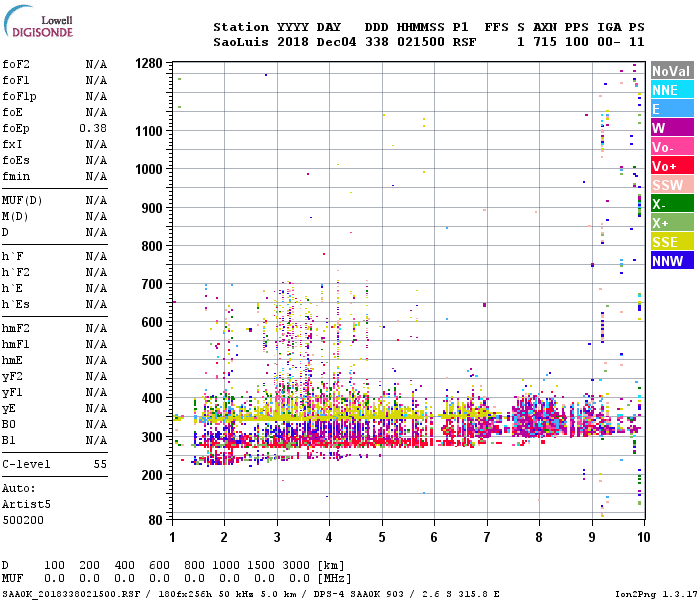Click the 6 MHz x-axis label
700x600 pixels.
[434, 537]
